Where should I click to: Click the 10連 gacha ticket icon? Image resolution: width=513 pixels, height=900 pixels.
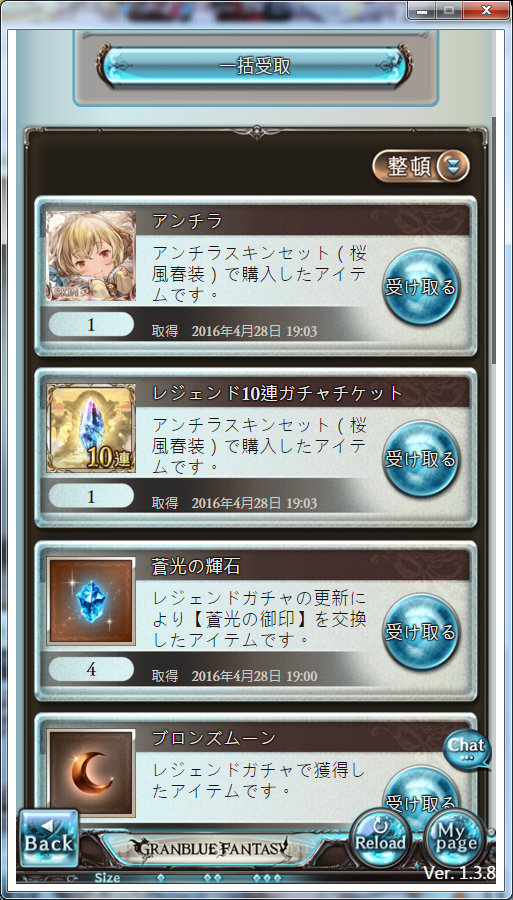[x=91, y=428]
